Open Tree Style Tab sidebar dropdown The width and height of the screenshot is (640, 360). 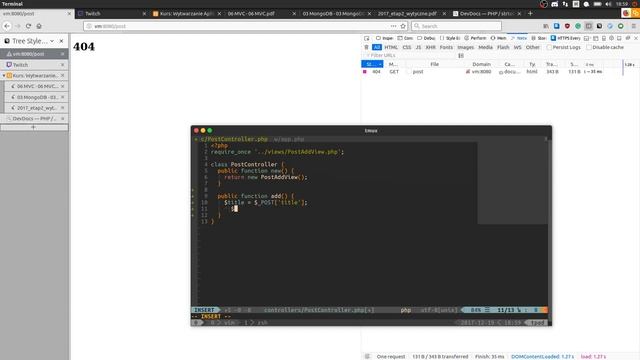pos(52,41)
